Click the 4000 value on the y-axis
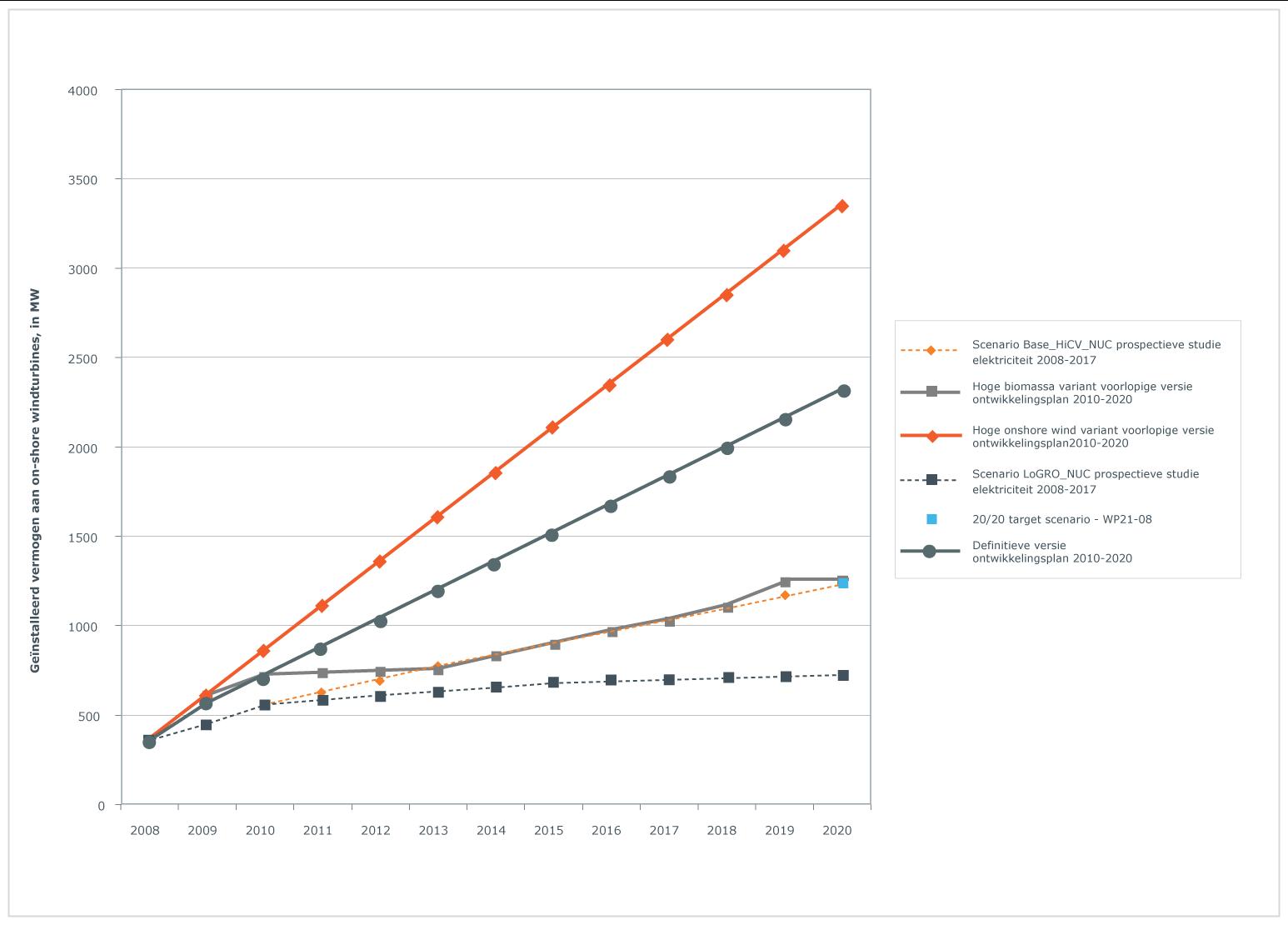Screen dimensions: 1288x925 pyautogui.click(x=82, y=91)
